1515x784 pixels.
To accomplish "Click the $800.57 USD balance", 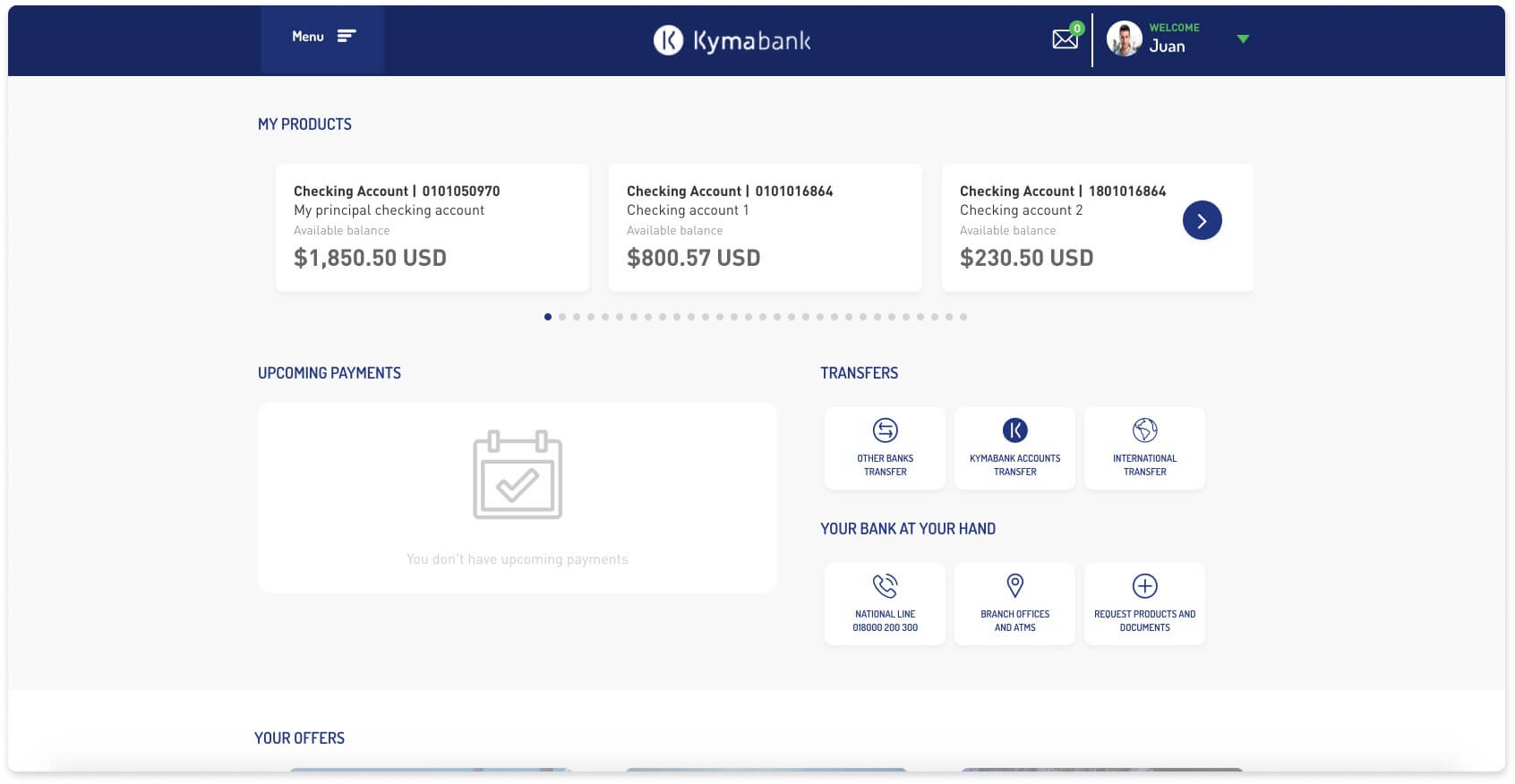I will [x=694, y=258].
